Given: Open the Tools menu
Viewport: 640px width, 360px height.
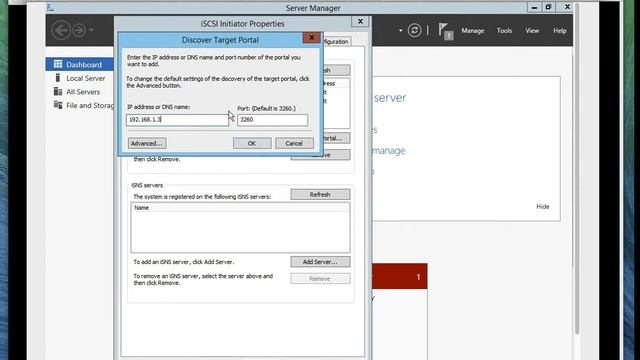Looking at the screenshot, I should click(504, 31).
